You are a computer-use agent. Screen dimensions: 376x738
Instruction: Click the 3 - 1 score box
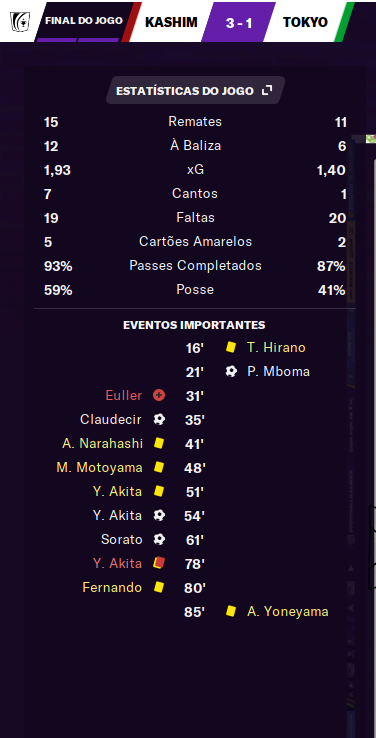coord(239,22)
